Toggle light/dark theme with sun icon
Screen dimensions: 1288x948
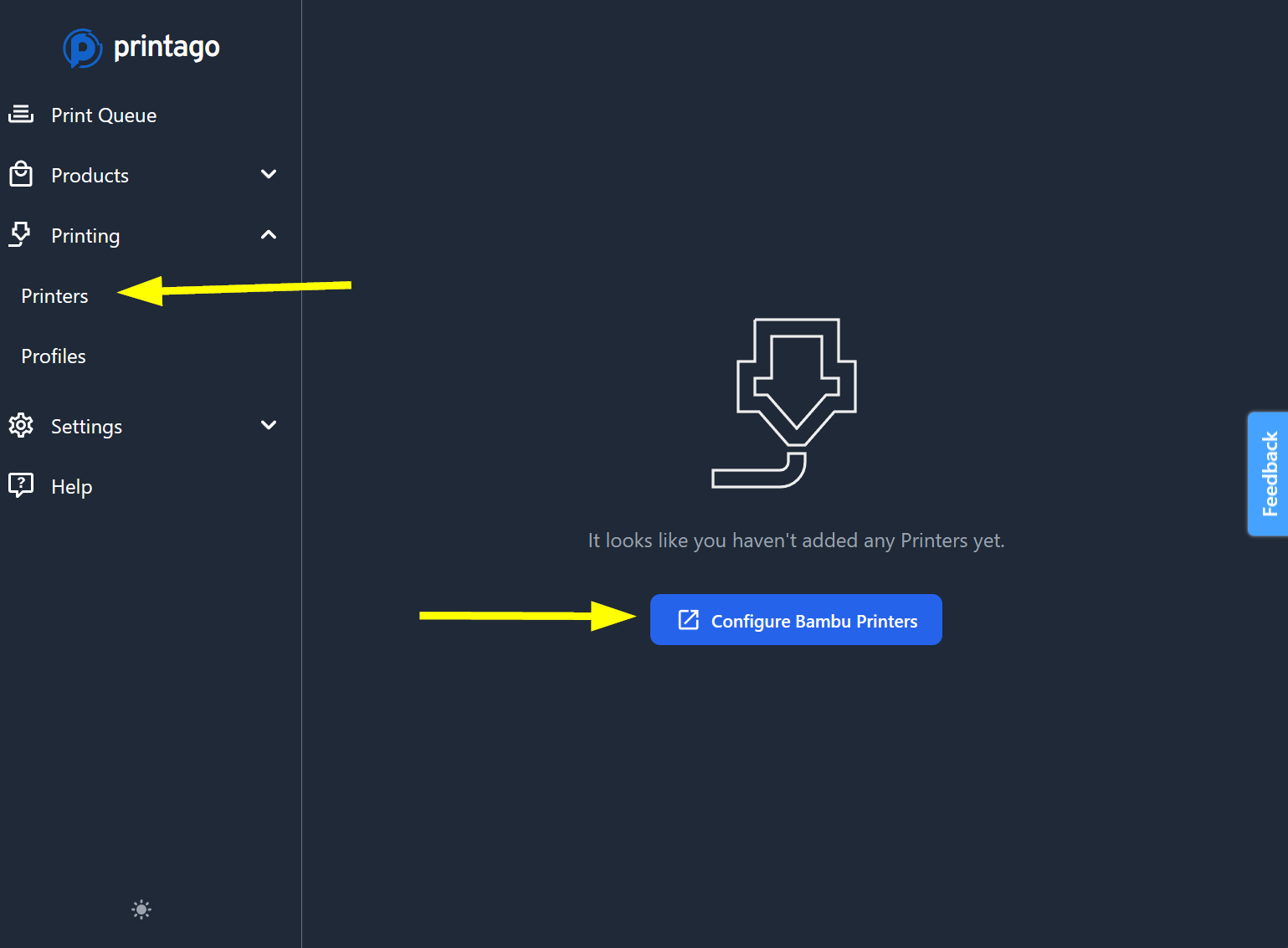point(141,910)
